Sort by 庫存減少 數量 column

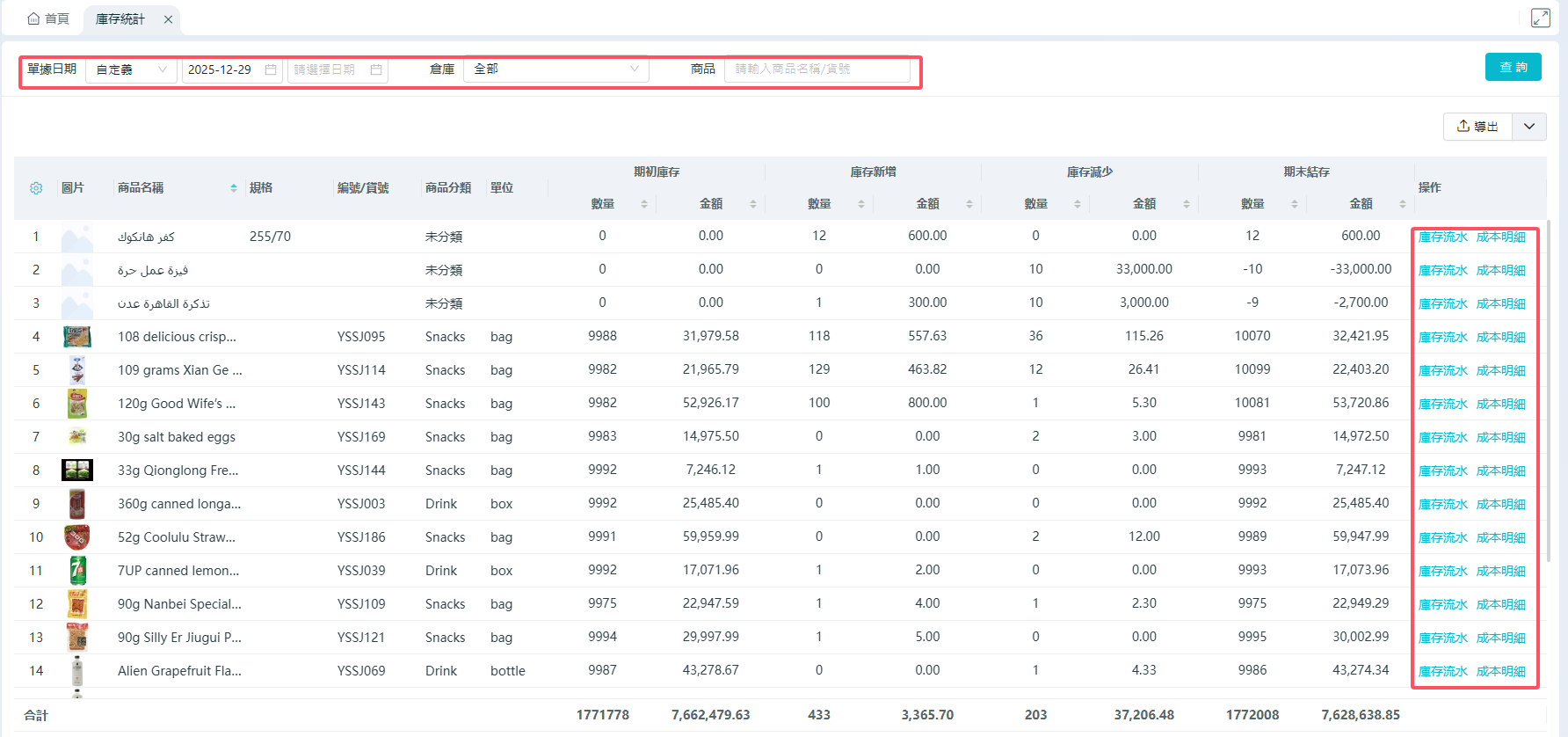tap(1078, 204)
